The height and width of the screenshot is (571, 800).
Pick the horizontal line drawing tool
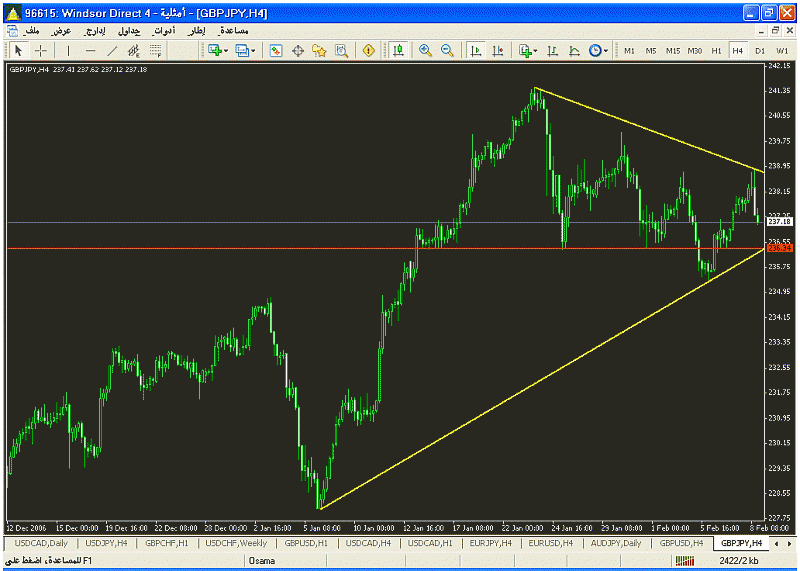click(90, 51)
